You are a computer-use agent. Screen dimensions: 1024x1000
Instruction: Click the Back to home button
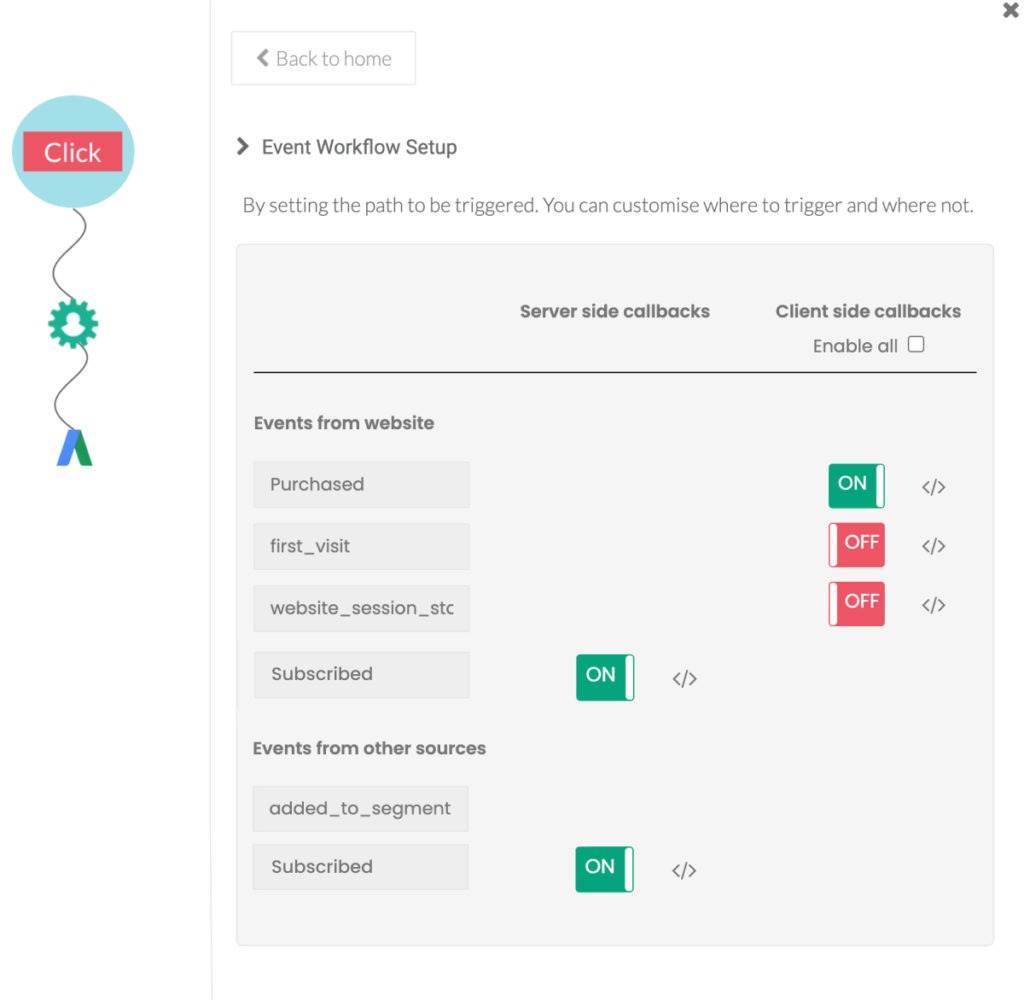[x=323, y=58]
